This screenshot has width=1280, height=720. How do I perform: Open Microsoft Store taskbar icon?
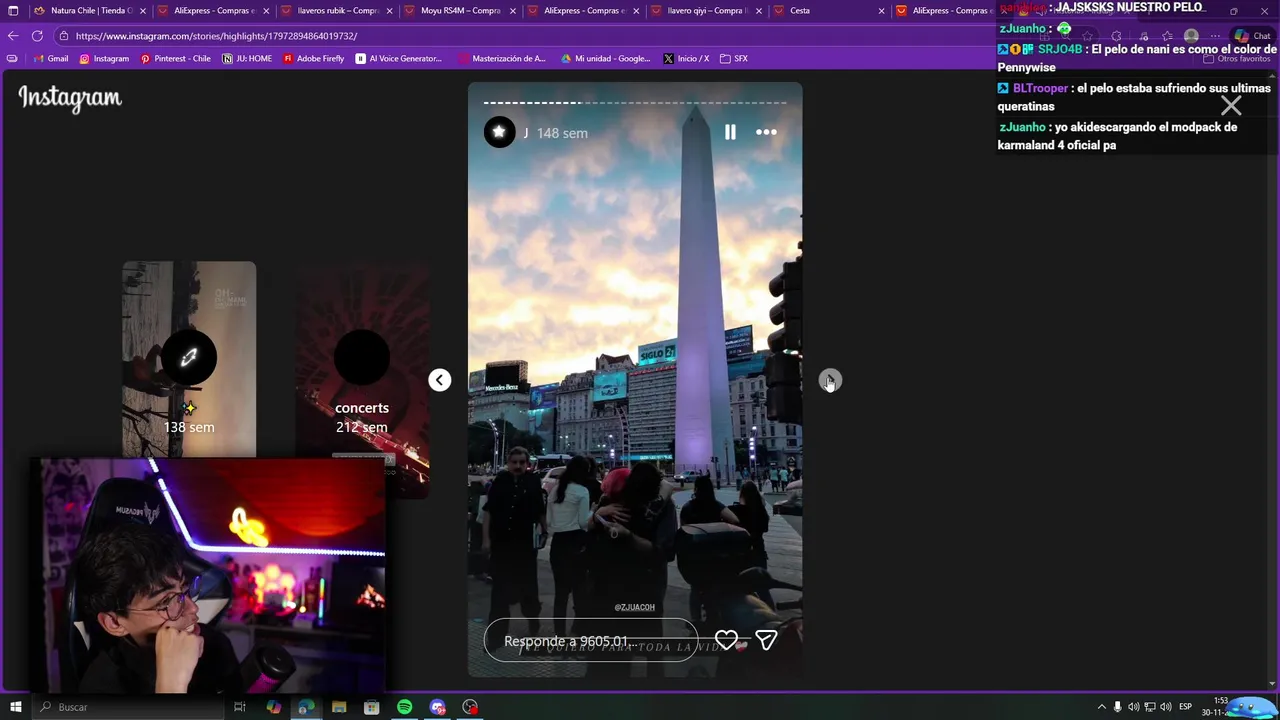(371, 707)
